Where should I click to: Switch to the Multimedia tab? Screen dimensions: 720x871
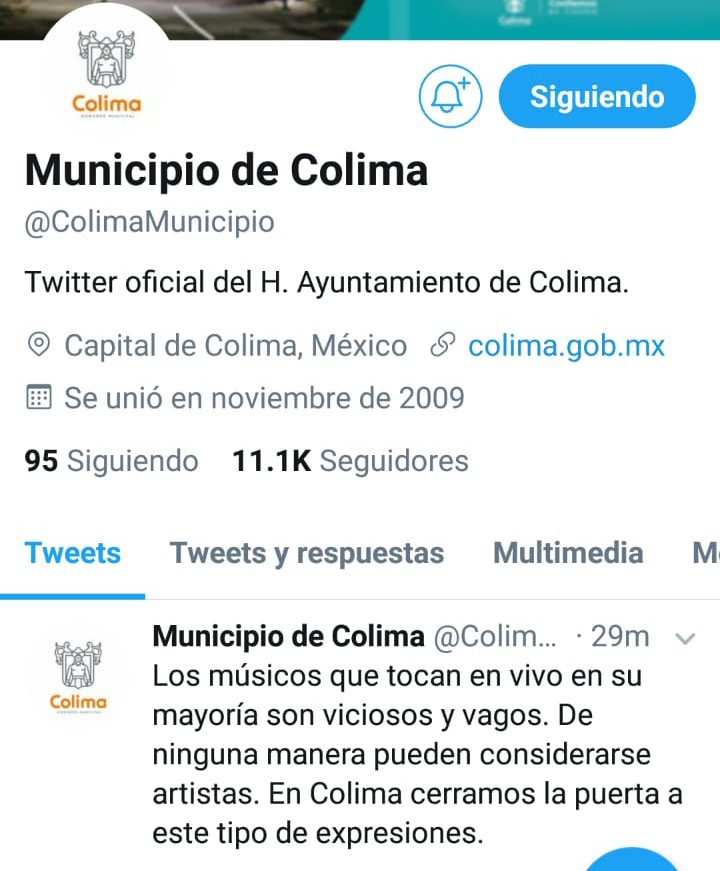coord(568,553)
